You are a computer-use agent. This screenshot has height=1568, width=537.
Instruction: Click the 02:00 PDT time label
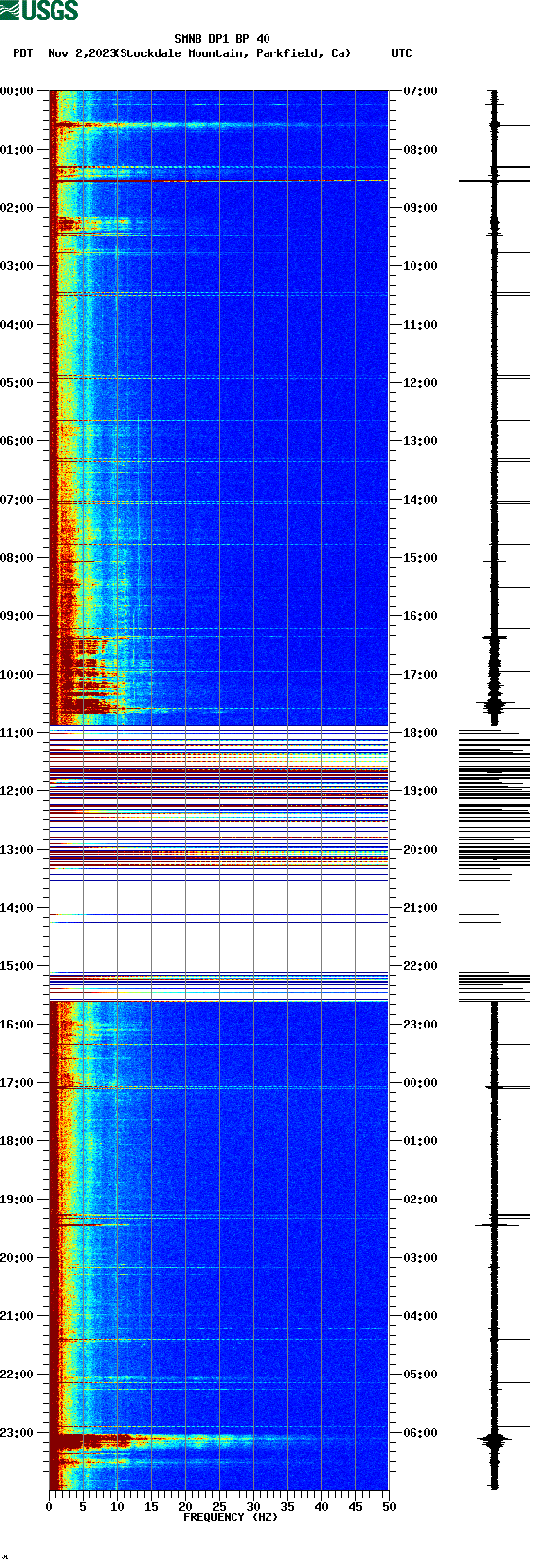pos(18,208)
